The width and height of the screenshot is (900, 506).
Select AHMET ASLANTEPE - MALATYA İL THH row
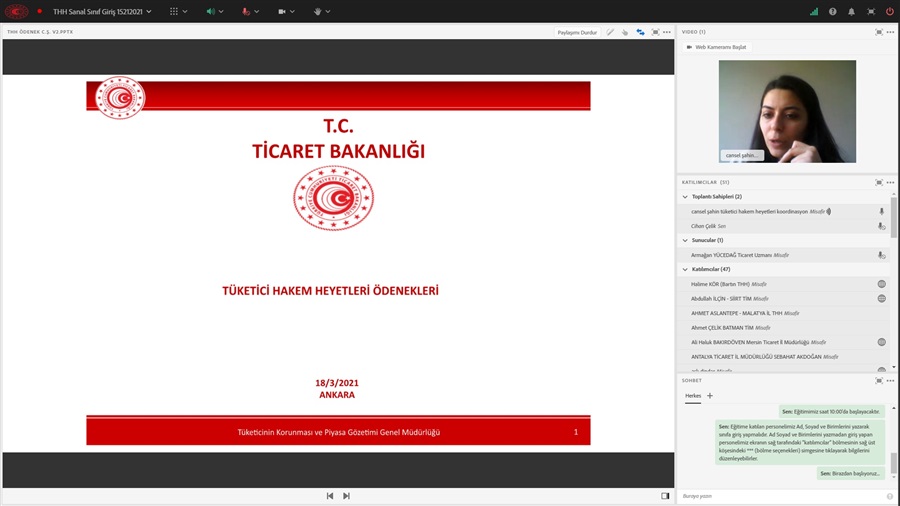point(785,313)
